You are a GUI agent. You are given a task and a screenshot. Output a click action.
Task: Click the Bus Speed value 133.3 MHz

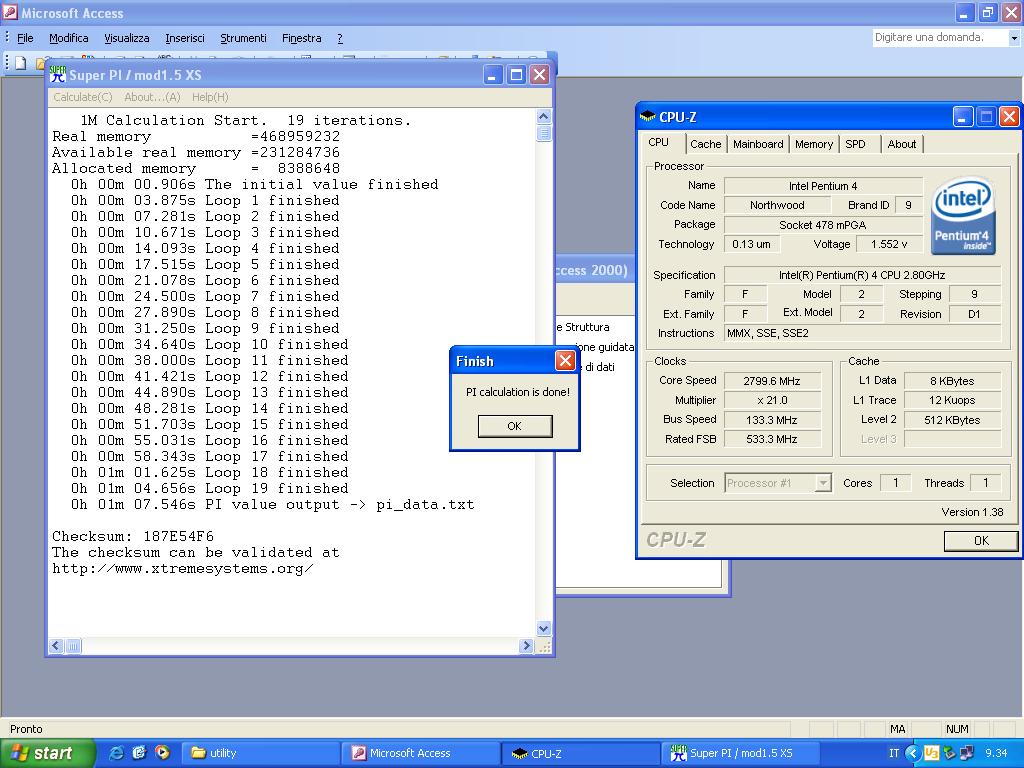pyautogui.click(x=772, y=420)
